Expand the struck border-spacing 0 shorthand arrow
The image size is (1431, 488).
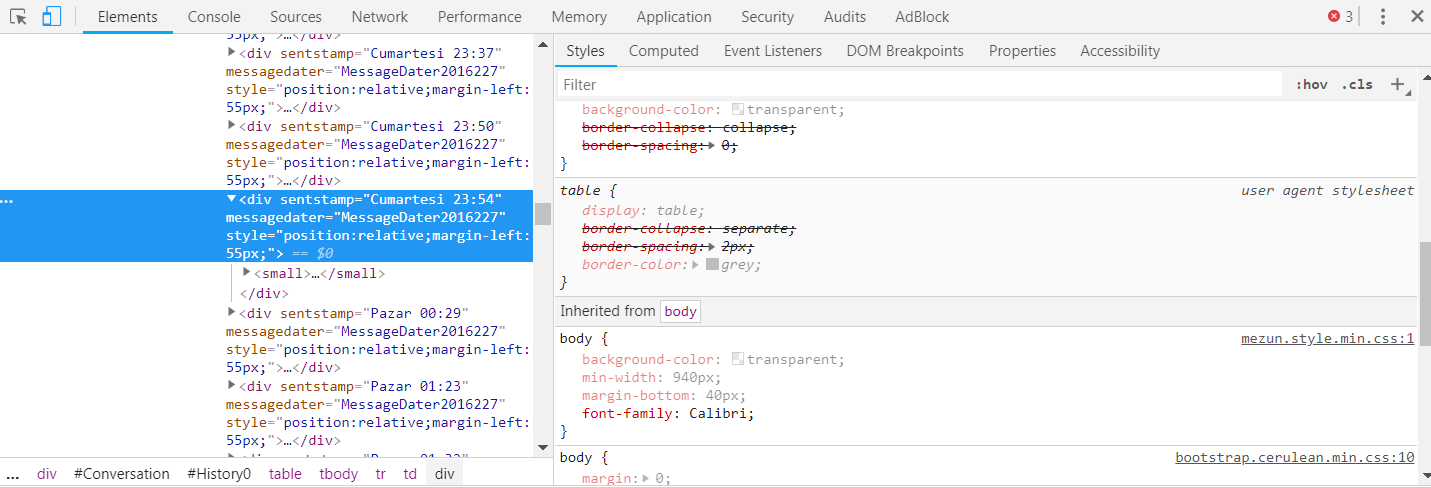coord(711,146)
